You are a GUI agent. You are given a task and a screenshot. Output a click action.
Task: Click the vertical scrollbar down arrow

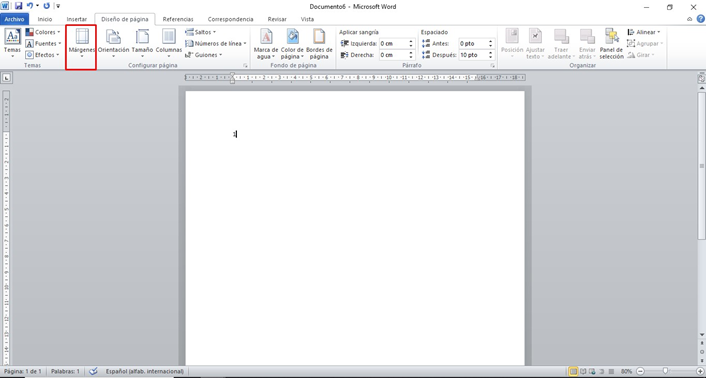tap(701, 335)
